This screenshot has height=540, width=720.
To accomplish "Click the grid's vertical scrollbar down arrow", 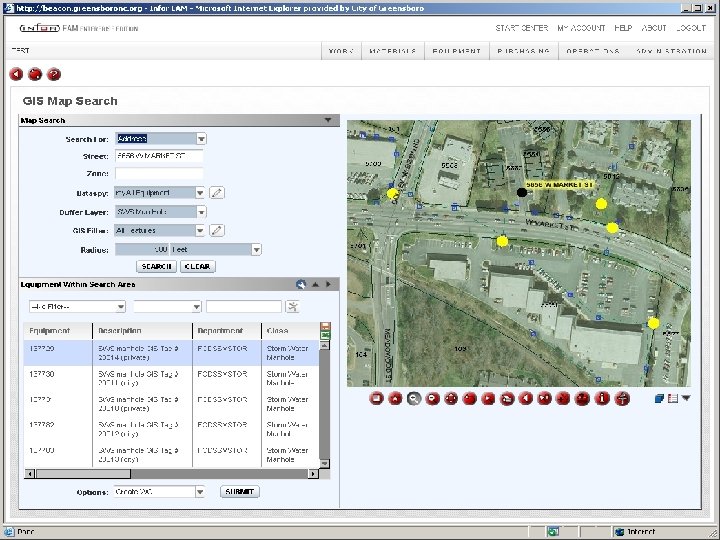I will (x=324, y=463).
